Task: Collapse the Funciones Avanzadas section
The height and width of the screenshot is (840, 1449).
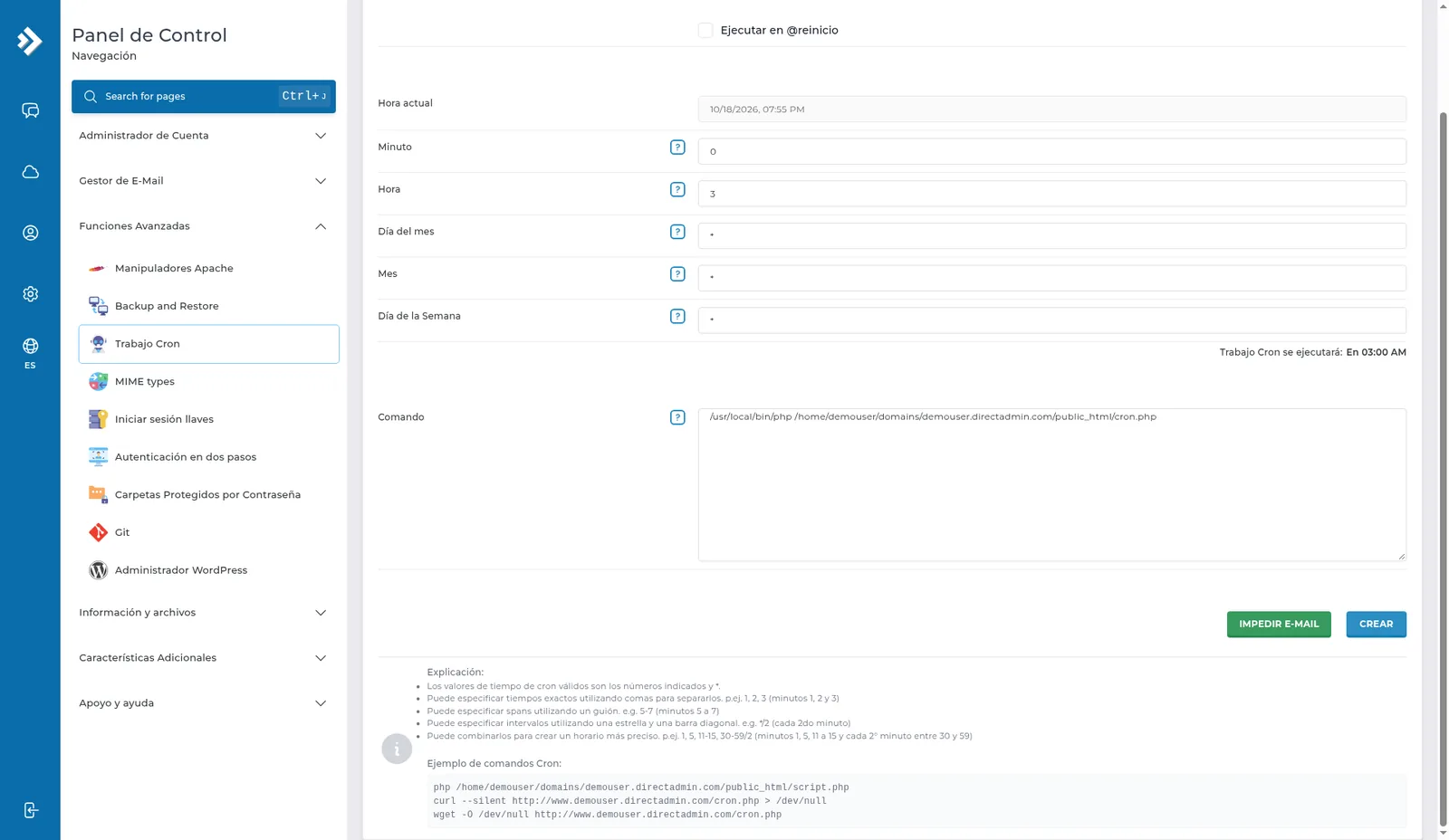Action: click(204, 226)
